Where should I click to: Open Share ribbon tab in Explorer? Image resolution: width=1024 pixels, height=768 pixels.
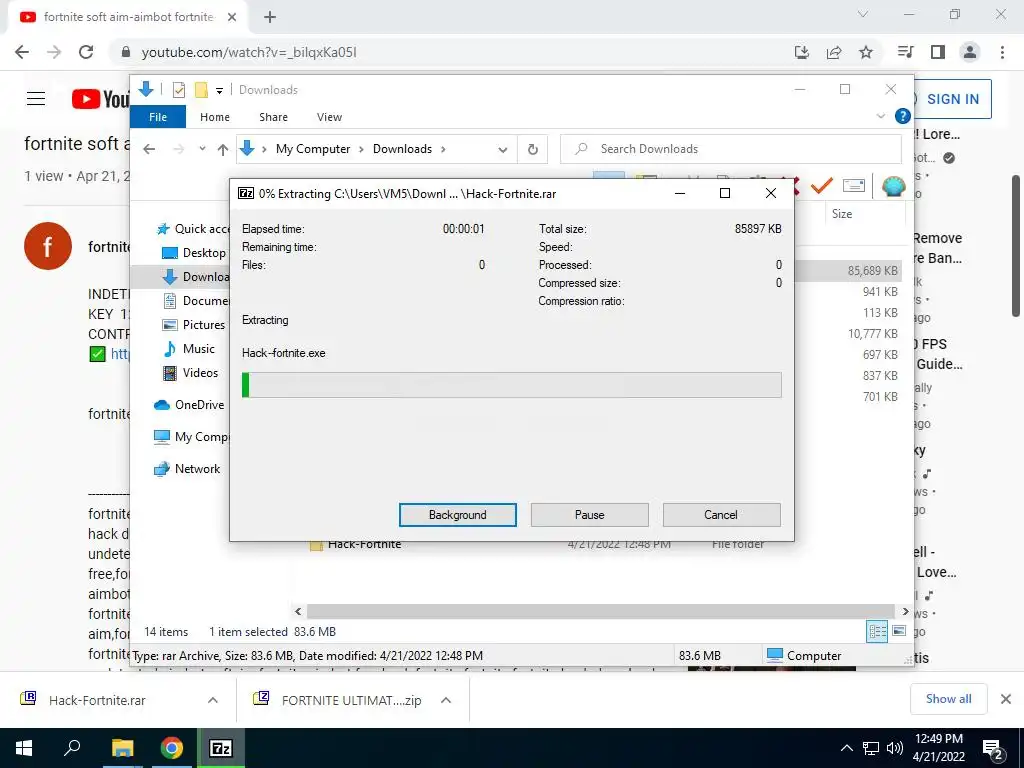pyautogui.click(x=273, y=117)
